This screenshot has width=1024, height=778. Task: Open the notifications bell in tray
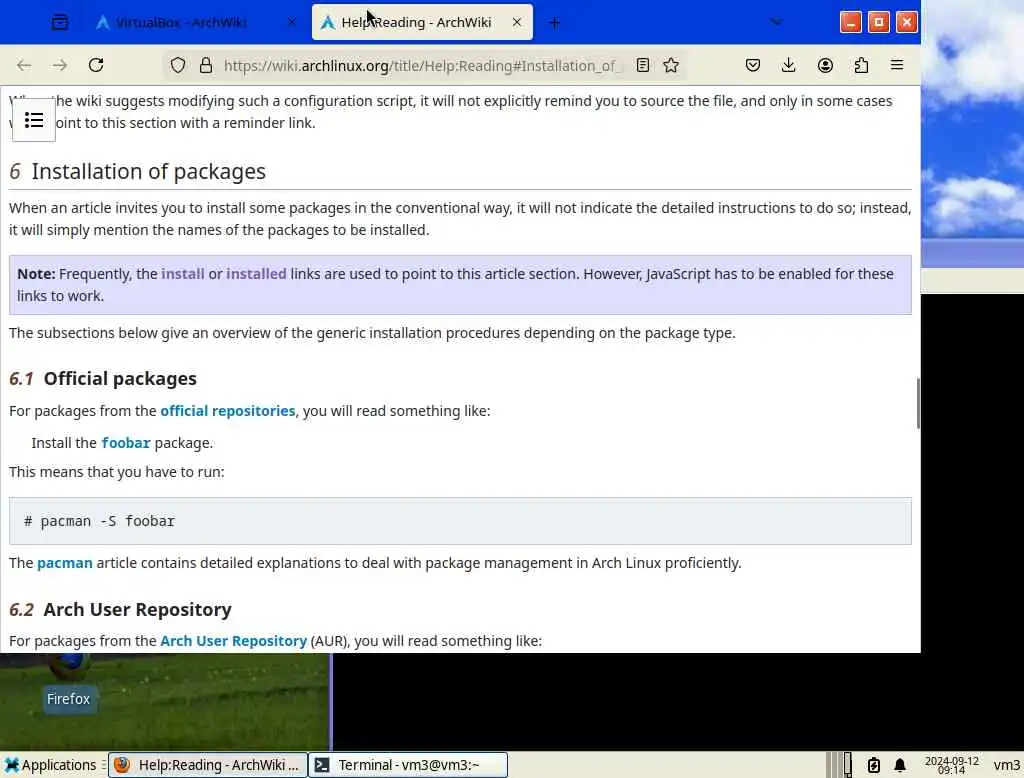(x=900, y=765)
